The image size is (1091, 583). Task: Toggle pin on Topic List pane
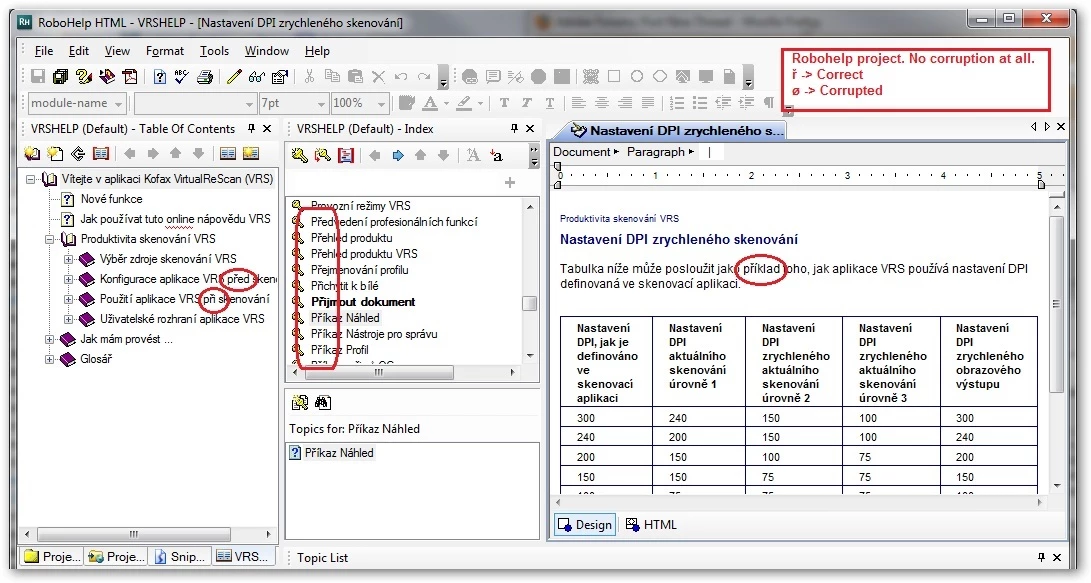(1042, 557)
